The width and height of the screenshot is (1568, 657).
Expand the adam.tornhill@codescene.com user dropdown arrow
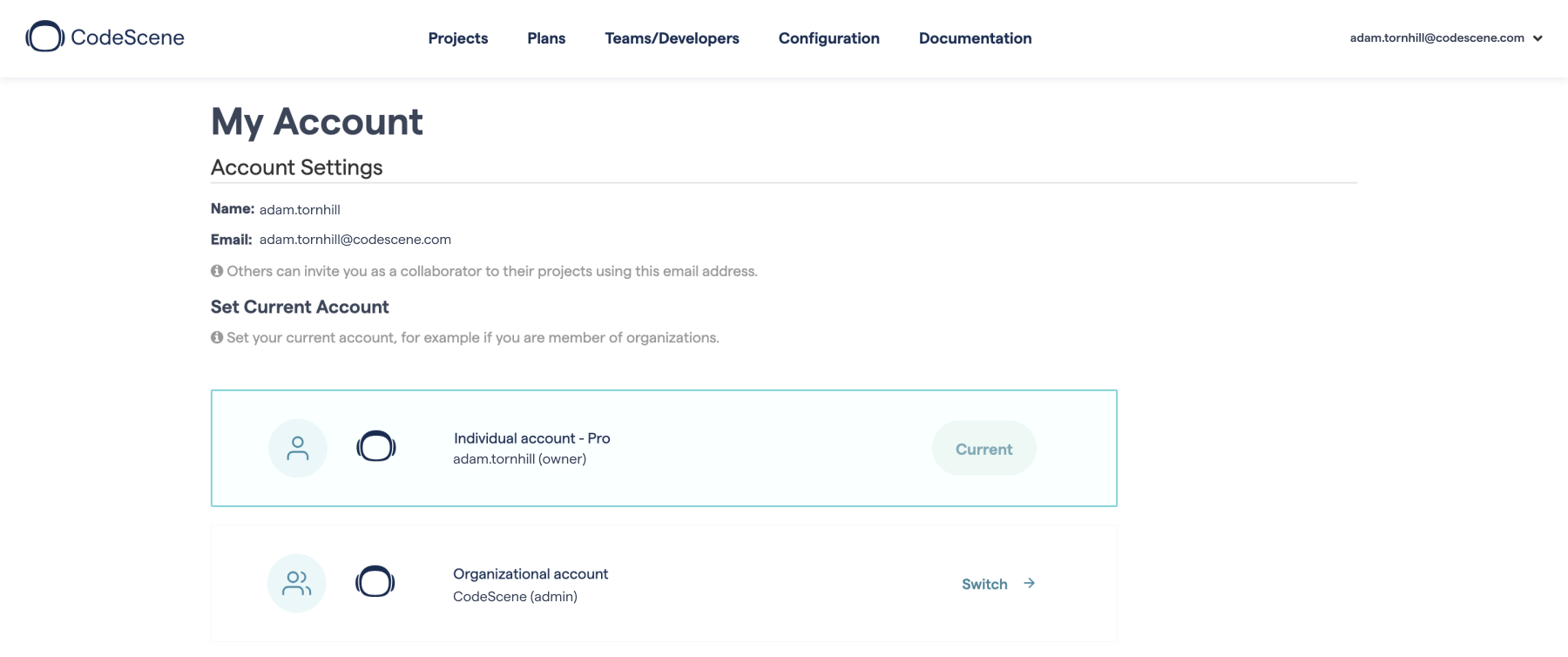(x=1538, y=38)
